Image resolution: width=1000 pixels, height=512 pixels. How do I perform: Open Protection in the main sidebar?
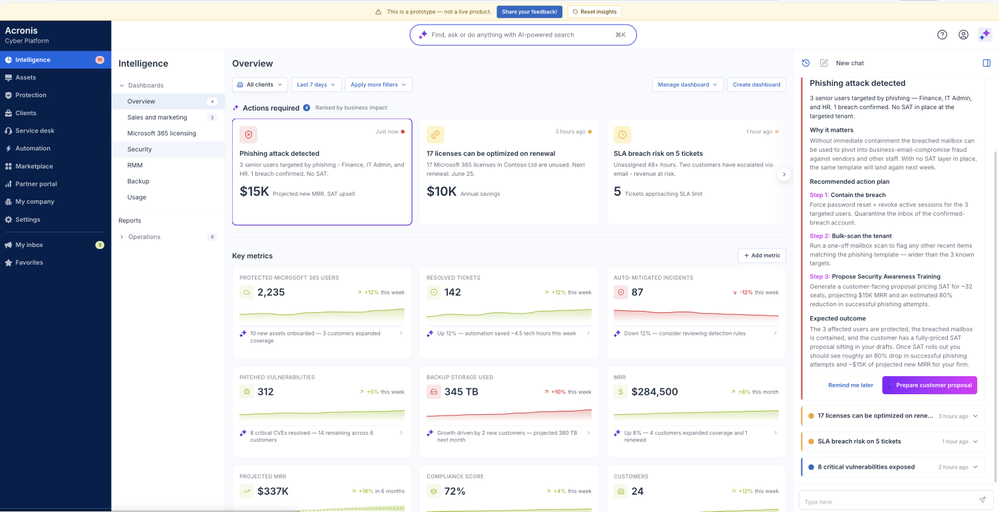pyautogui.click(x=55, y=95)
